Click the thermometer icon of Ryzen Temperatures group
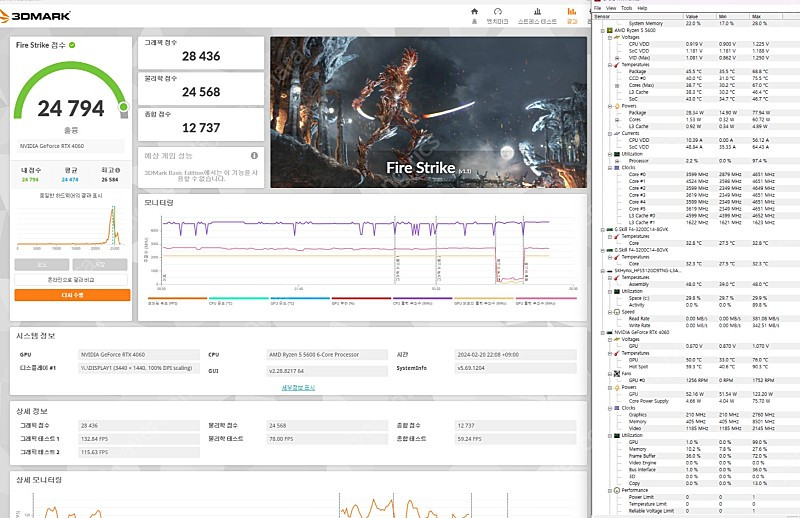 (616, 65)
